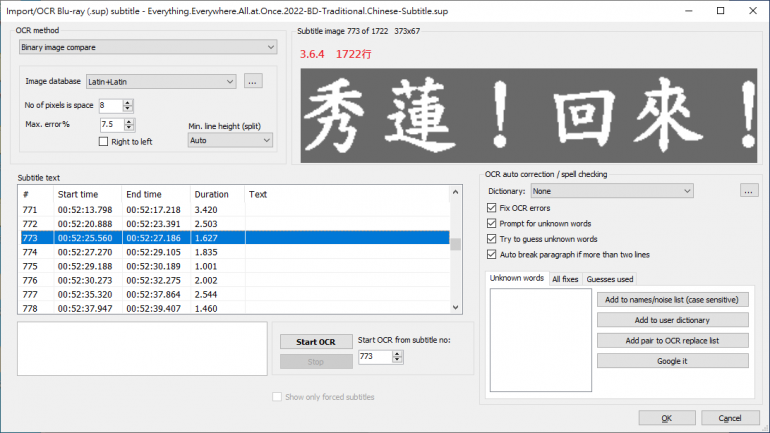Select subtitle row 771
The height and width of the screenshot is (433, 770).
click(235, 210)
